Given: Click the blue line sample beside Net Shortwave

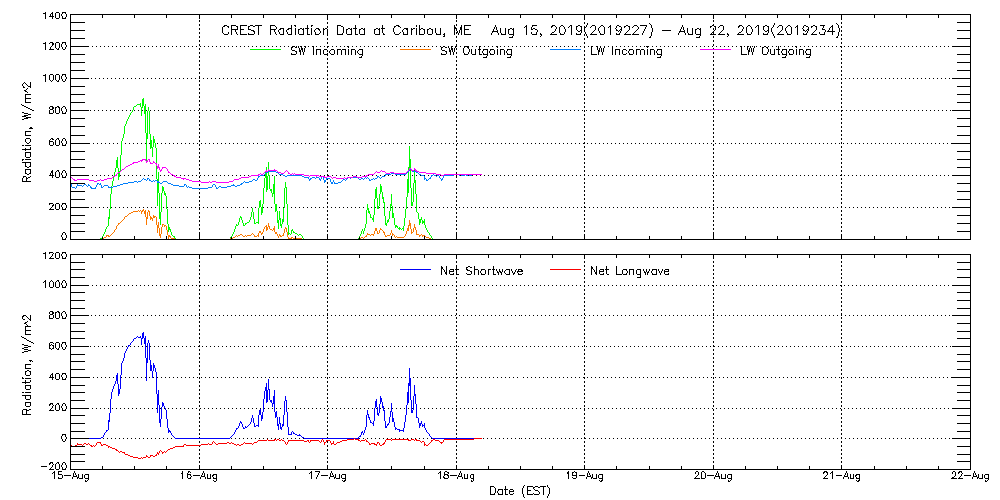Looking at the screenshot, I should (x=414, y=270).
